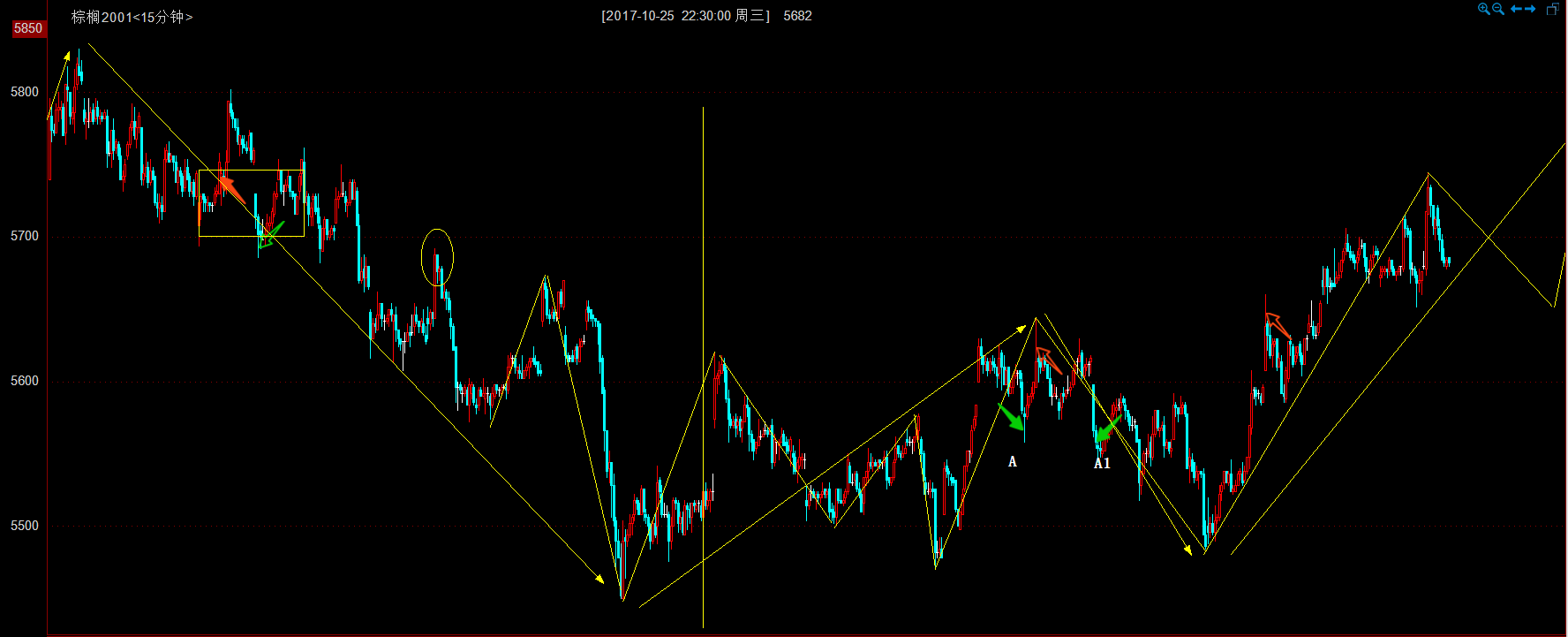Select the text label A1 on the chart
Viewport: 1568px width, 637px height.
(x=1102, y=463)
